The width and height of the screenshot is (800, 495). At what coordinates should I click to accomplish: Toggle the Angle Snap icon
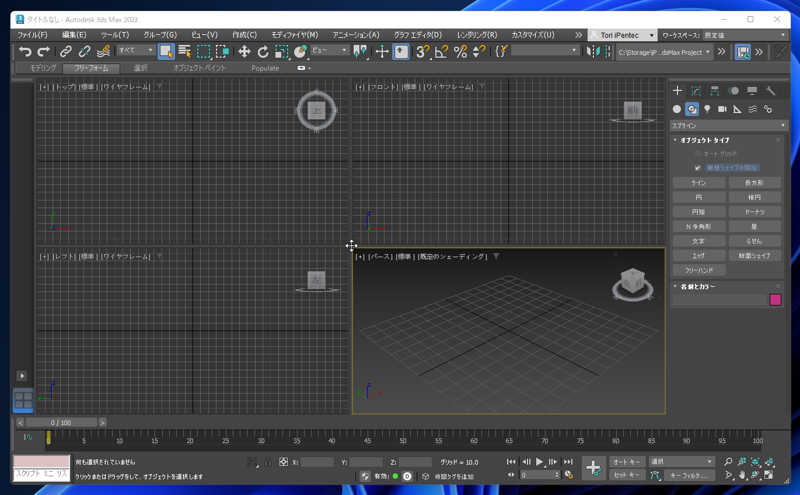pyautogui.click(x=441, y=52)
